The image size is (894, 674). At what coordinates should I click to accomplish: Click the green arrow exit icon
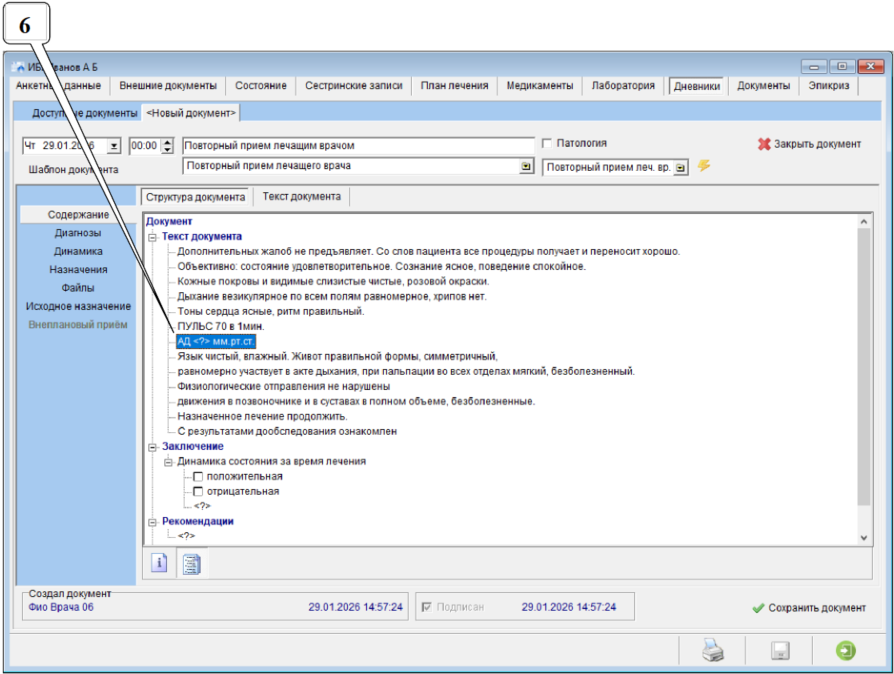point(846,651)
